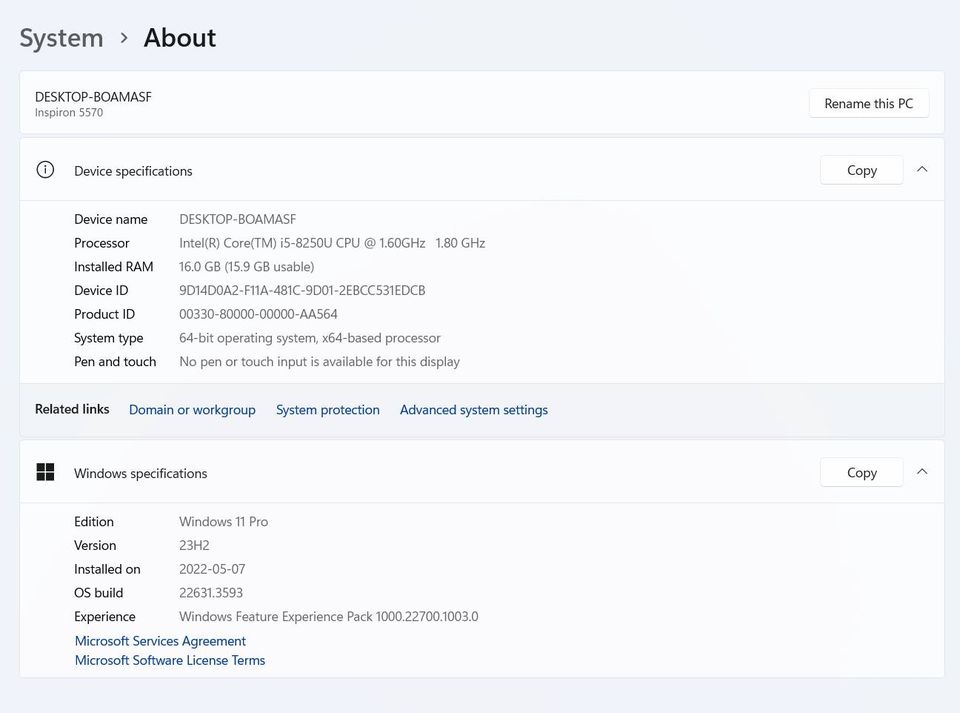The width and height of the screenshot is (960, 713).
Task: Click the OS build number 22631.3593
Action: [x=211, y=593]
